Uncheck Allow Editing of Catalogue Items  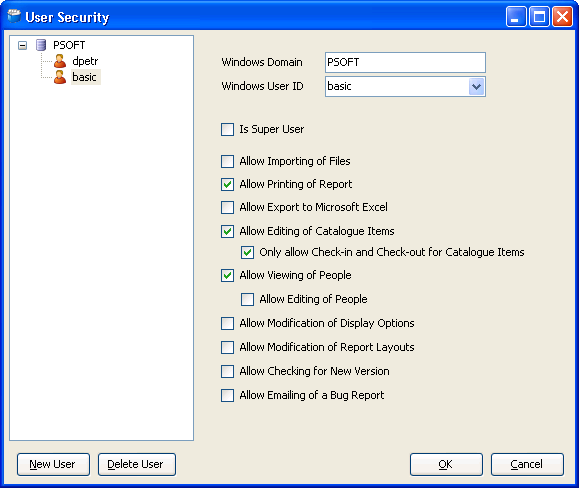[227, 231]
